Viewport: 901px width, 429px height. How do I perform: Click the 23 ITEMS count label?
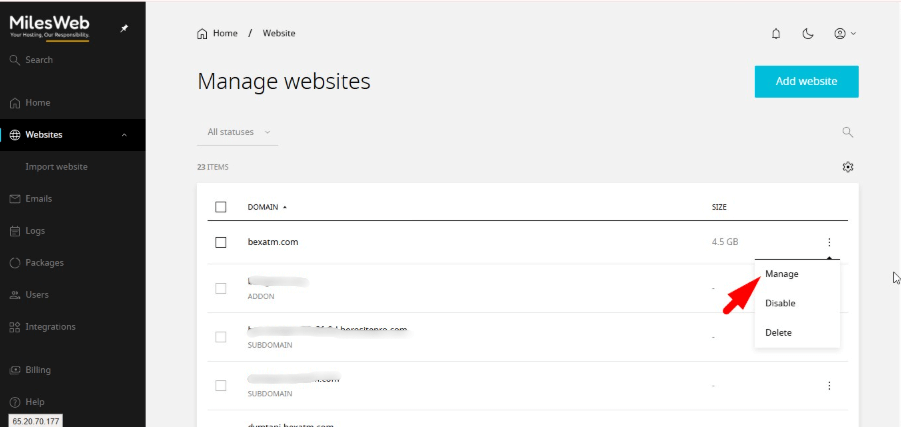coord(213,167)
